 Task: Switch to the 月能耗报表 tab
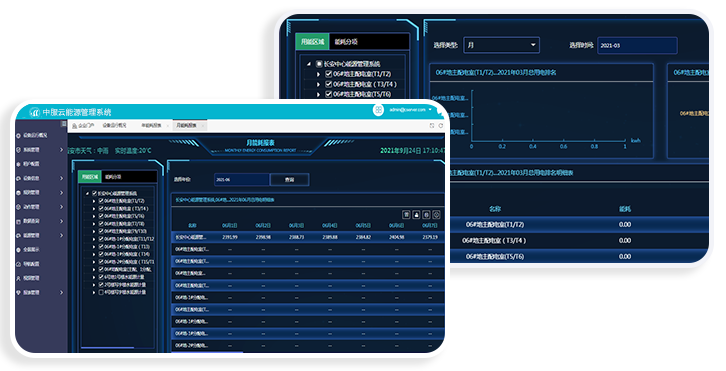click(x=187, y=126)
